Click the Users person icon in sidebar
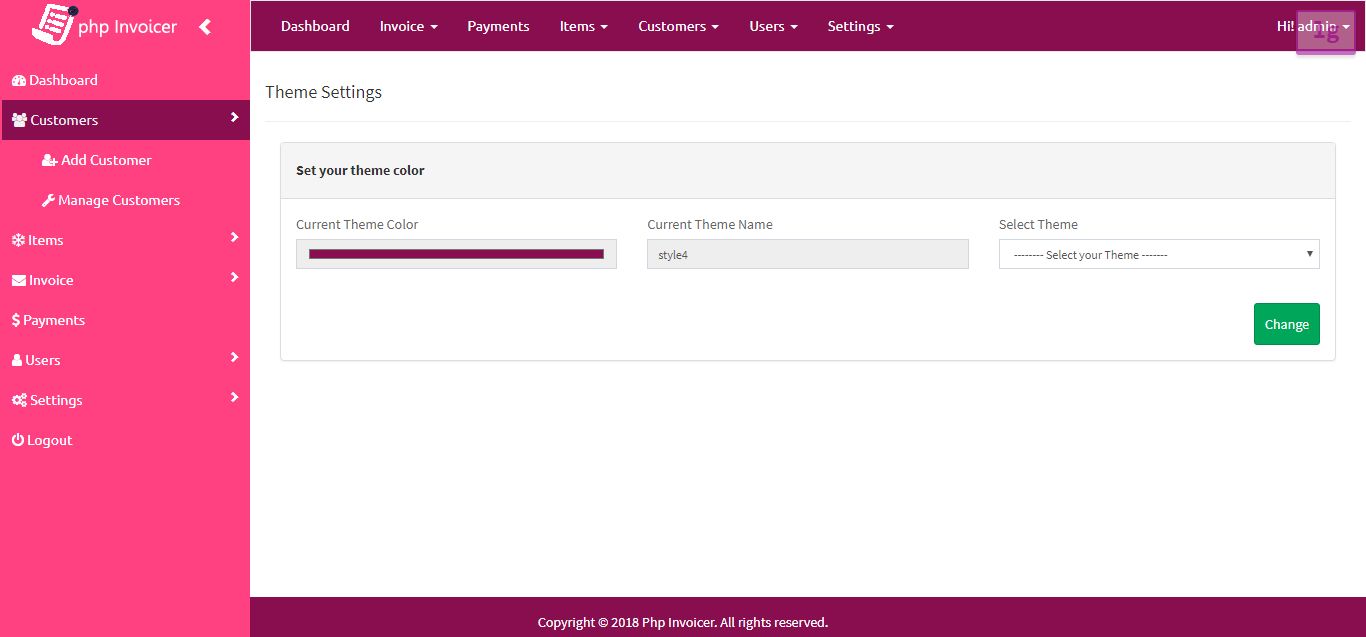The width and height of the screenshot is (1366, 637). (x=17, y=360)
